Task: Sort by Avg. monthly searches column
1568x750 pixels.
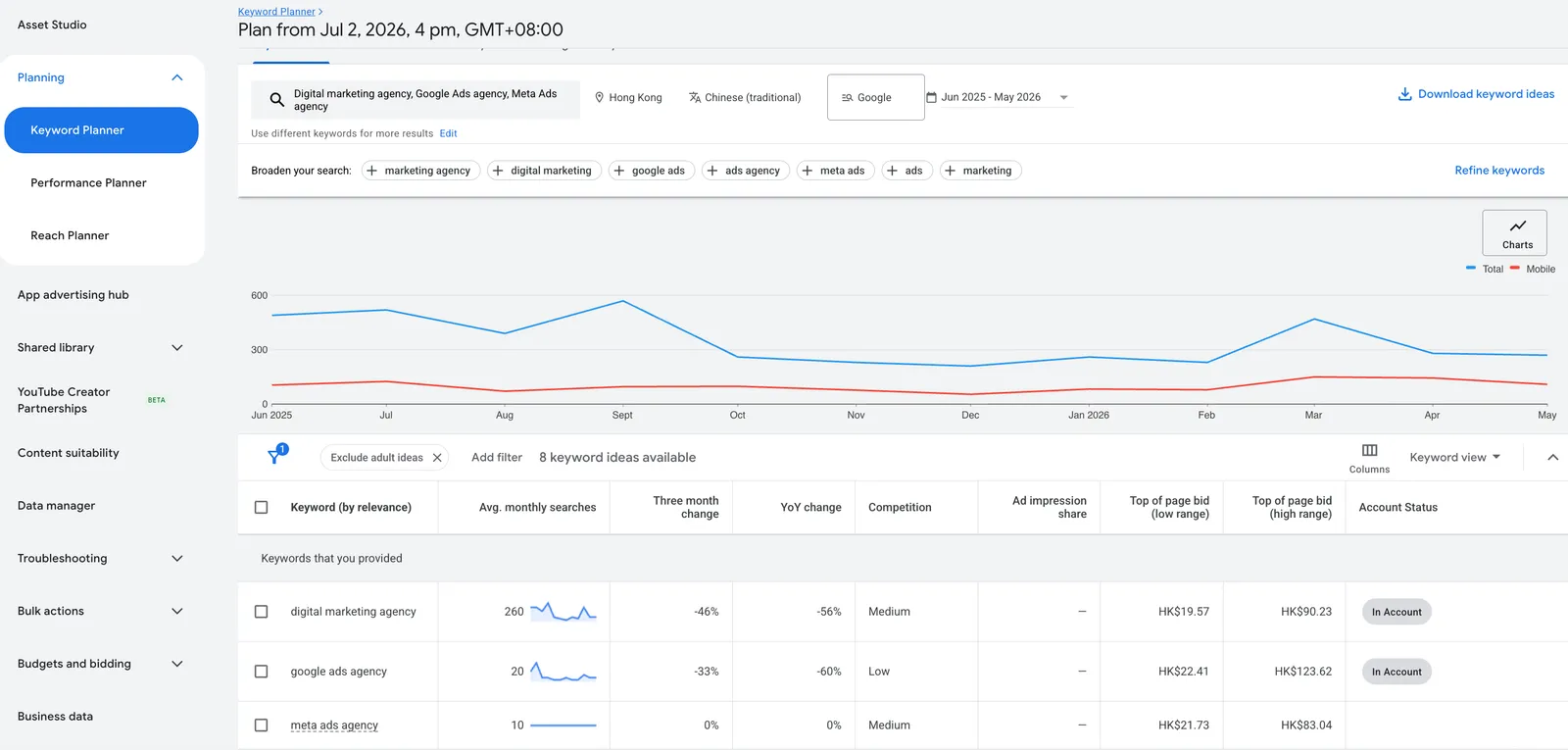Action: point(537,508)
